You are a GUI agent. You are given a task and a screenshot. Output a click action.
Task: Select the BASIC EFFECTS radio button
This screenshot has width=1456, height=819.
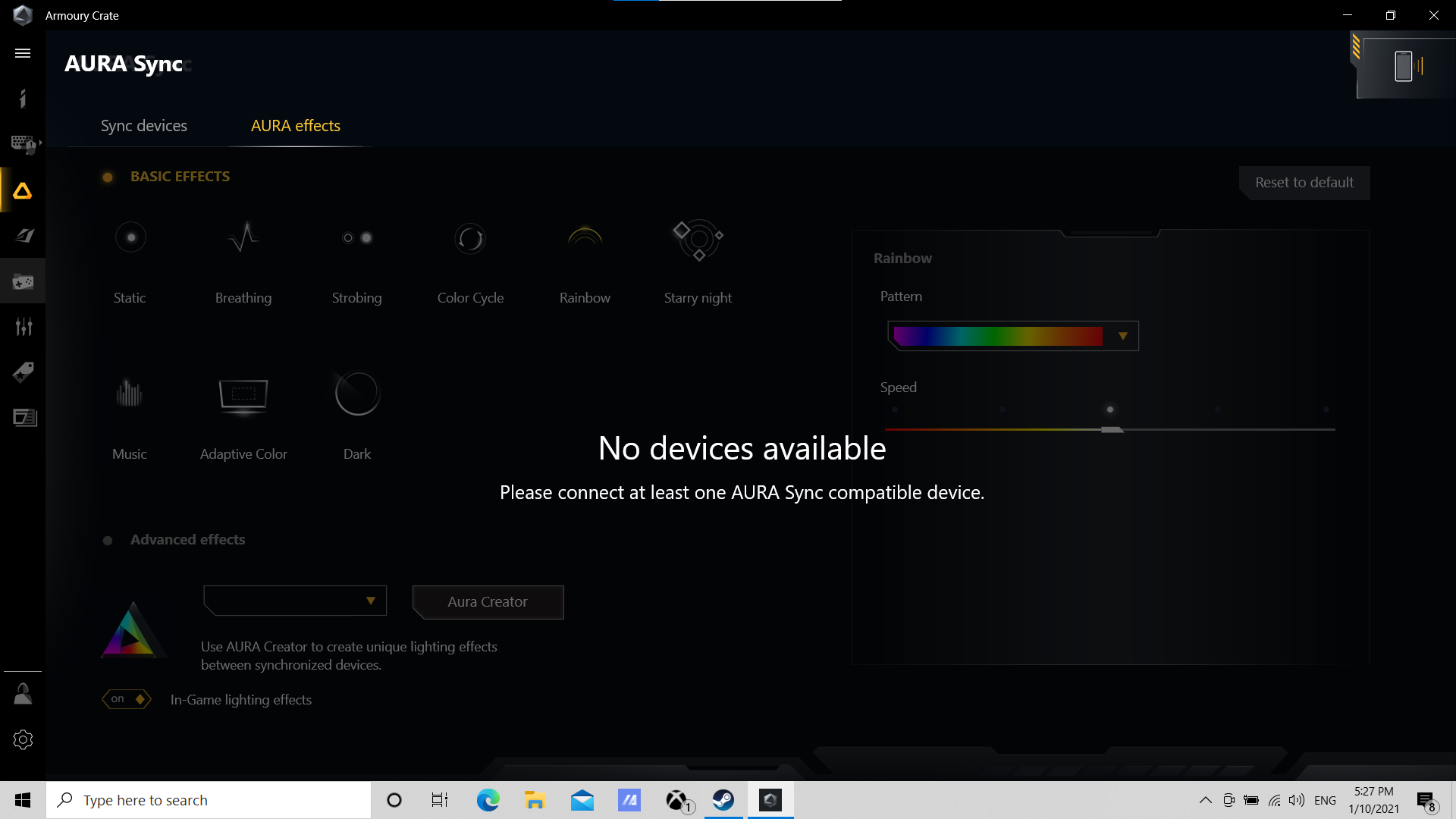(108, 177)
